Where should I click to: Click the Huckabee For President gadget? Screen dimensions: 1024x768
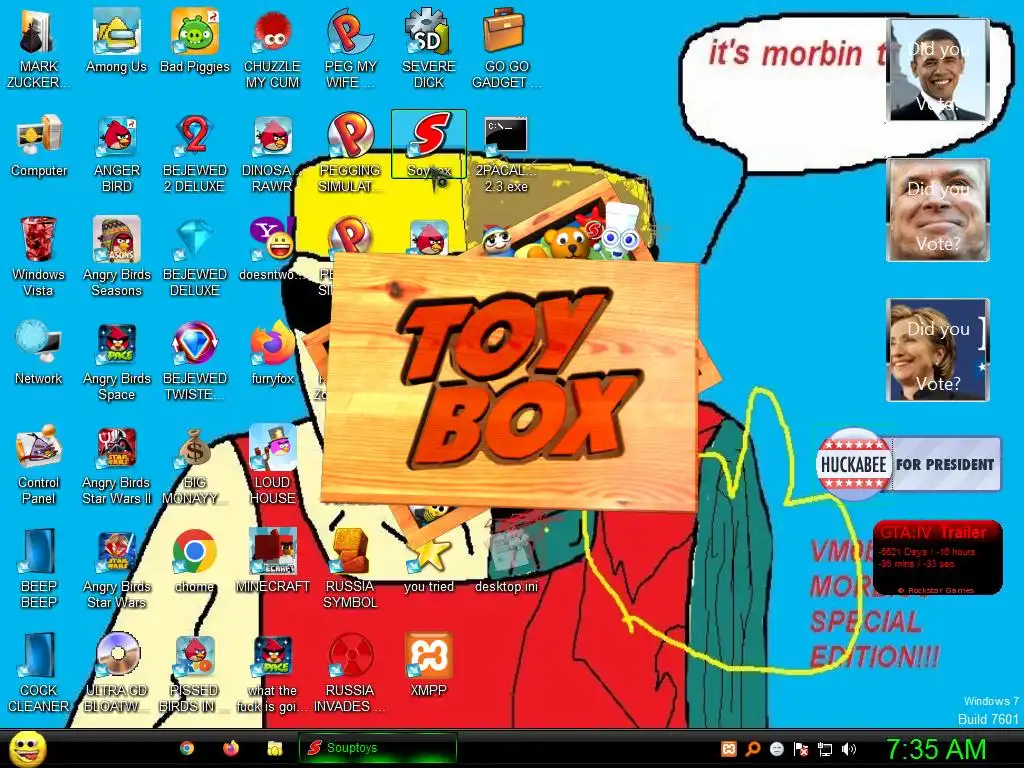pyautogui.click(x=908, y=464)
